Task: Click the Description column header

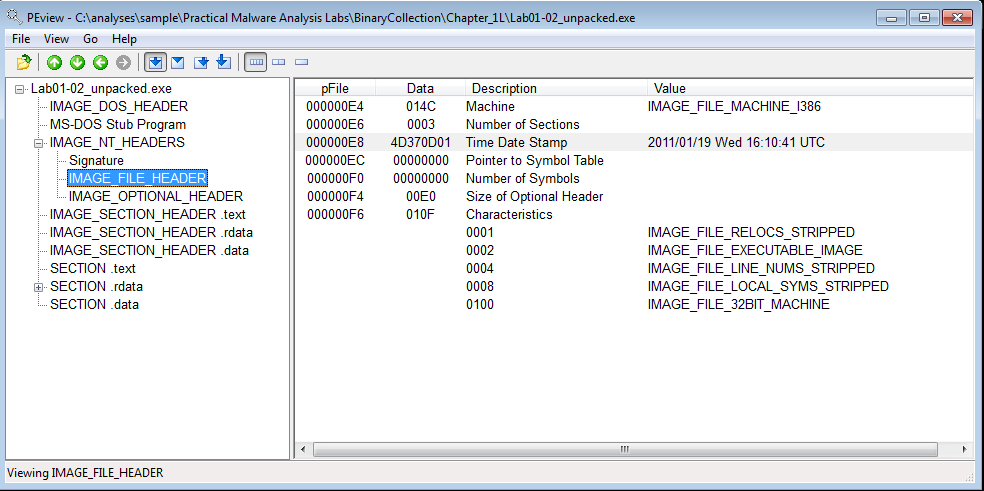Action: [556, 89]
